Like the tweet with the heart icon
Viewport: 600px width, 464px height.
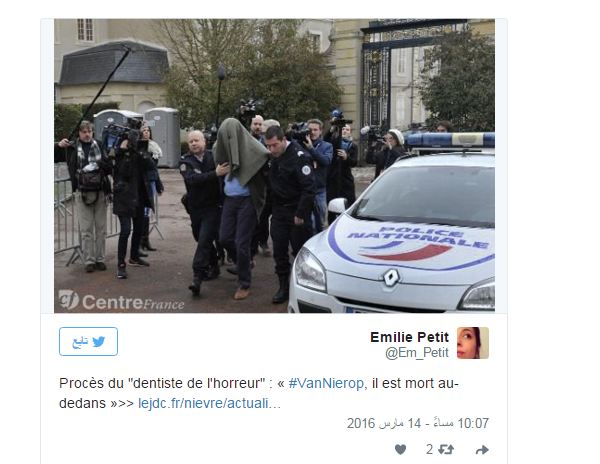(400, 449)
